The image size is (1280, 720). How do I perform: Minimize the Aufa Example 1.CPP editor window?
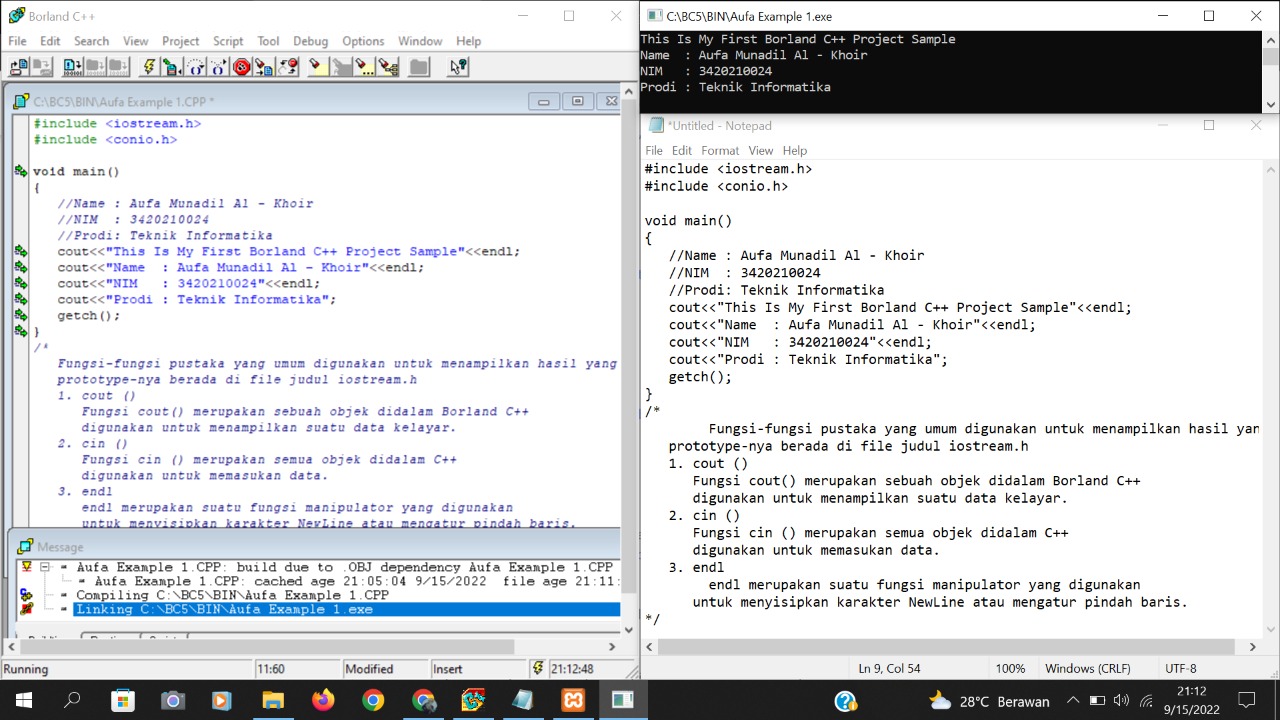tap(543, 101)
